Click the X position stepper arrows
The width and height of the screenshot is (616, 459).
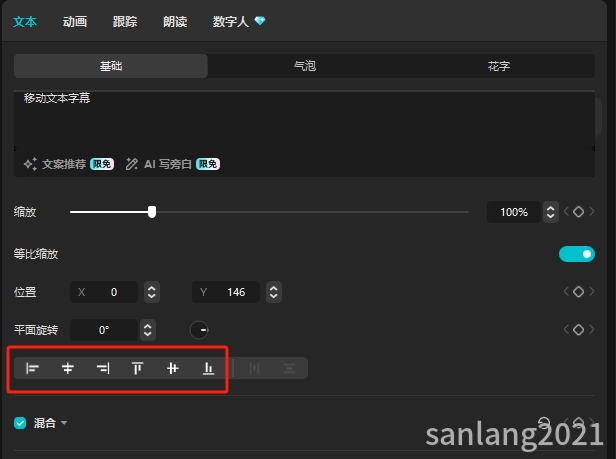152,292
